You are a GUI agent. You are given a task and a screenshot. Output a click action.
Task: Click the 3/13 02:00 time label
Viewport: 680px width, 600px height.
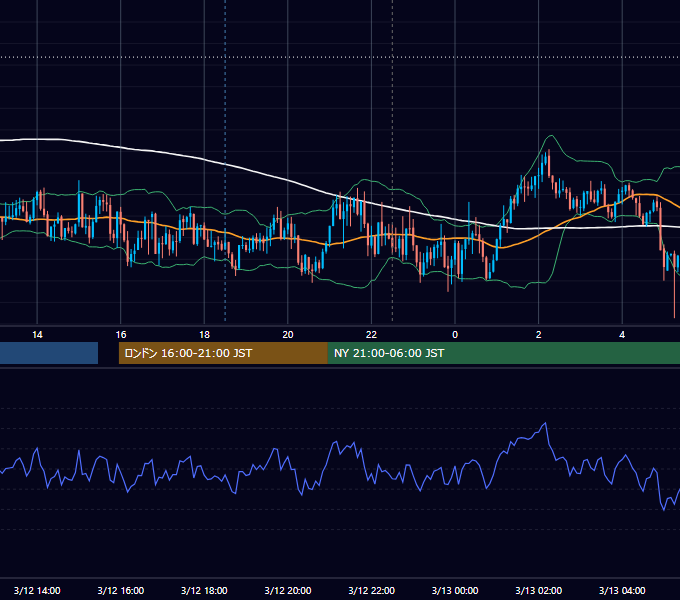(x=539, y=590)
